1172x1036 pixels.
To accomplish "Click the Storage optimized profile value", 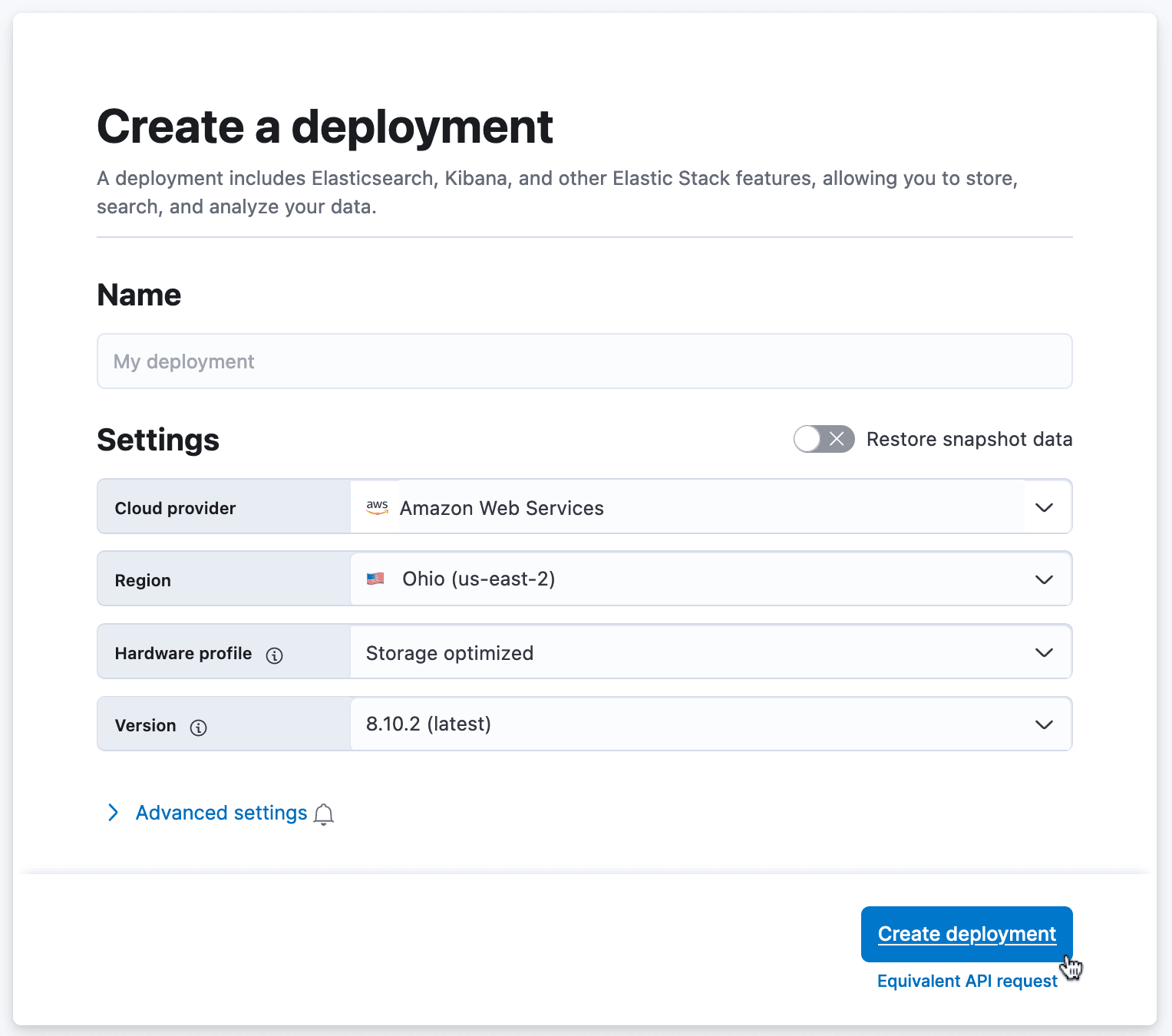I will (x=449, y=653).
